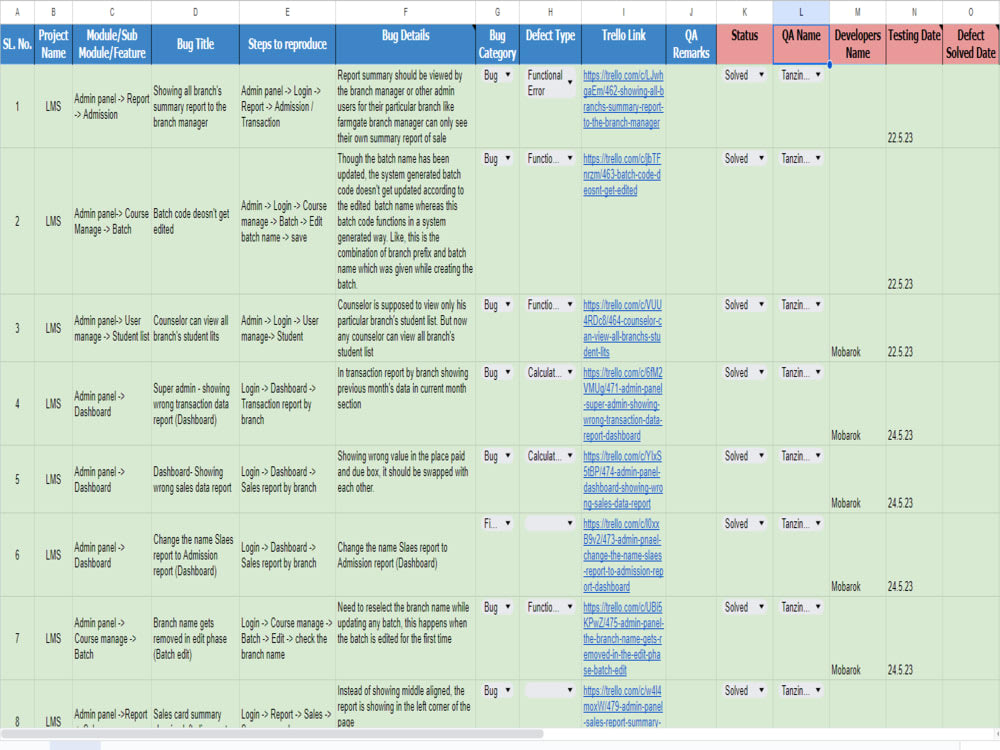Select column A header to select whole column
Screen dimensions: 1000x750
click(x=17, y=14)
